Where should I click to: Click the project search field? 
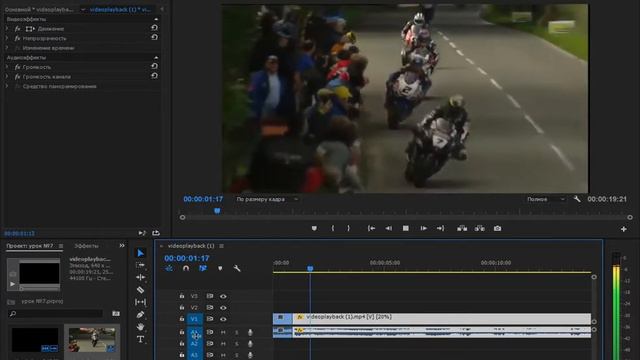coord(56,313)
